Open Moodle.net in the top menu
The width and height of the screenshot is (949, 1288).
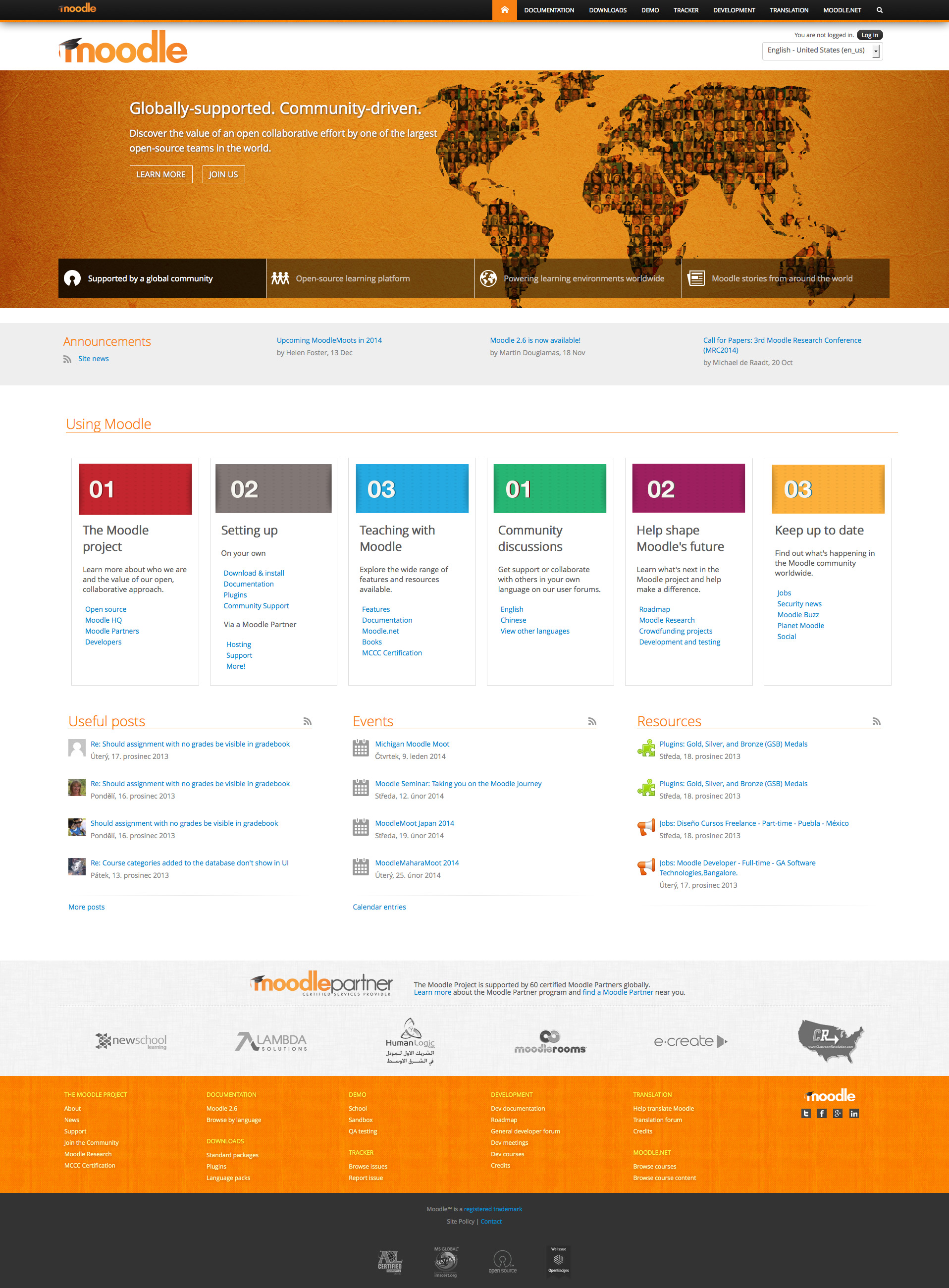(842, 10)
